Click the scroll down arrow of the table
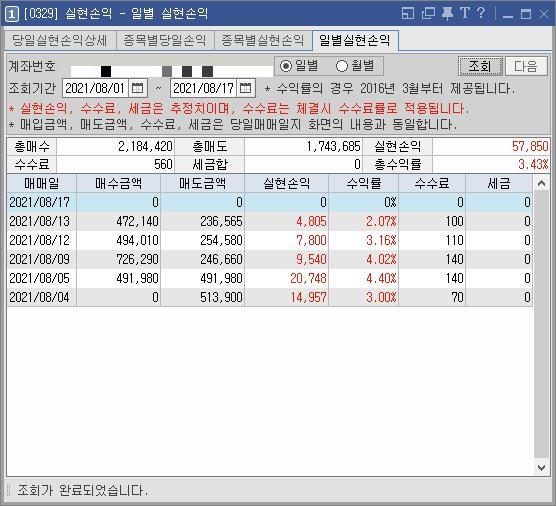The height and width of the screenshot is (506, 556). (x=541, y=467)
